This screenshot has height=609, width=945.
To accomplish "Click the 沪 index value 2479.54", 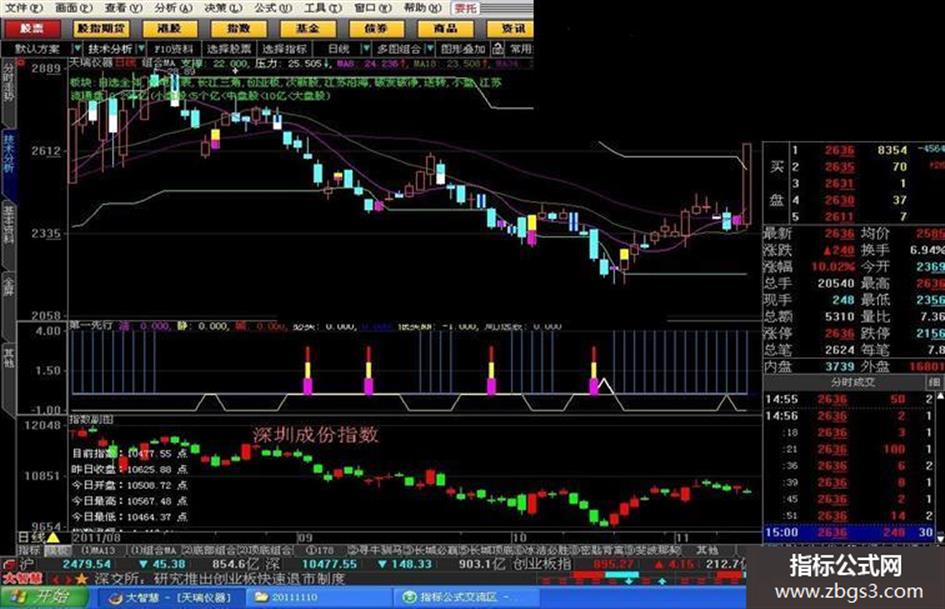I will 87,564.
